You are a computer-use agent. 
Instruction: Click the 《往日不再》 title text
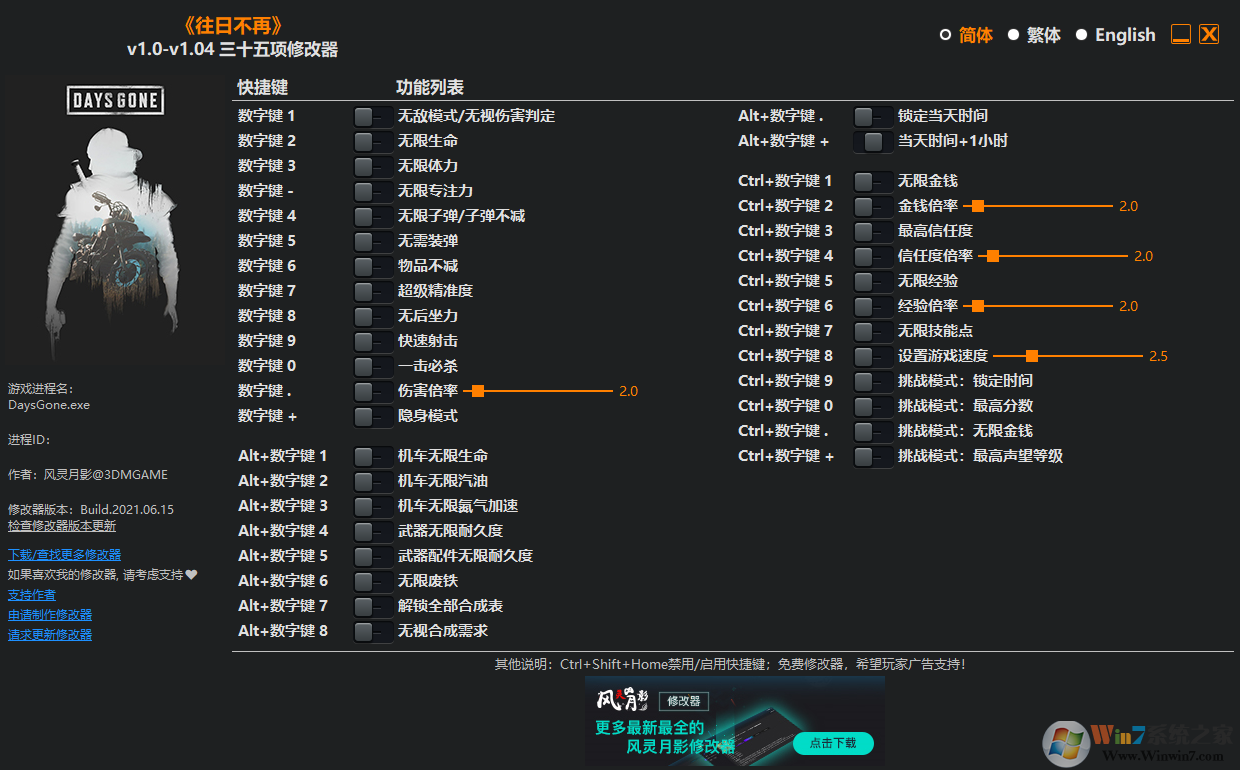(x=233, y=26)
